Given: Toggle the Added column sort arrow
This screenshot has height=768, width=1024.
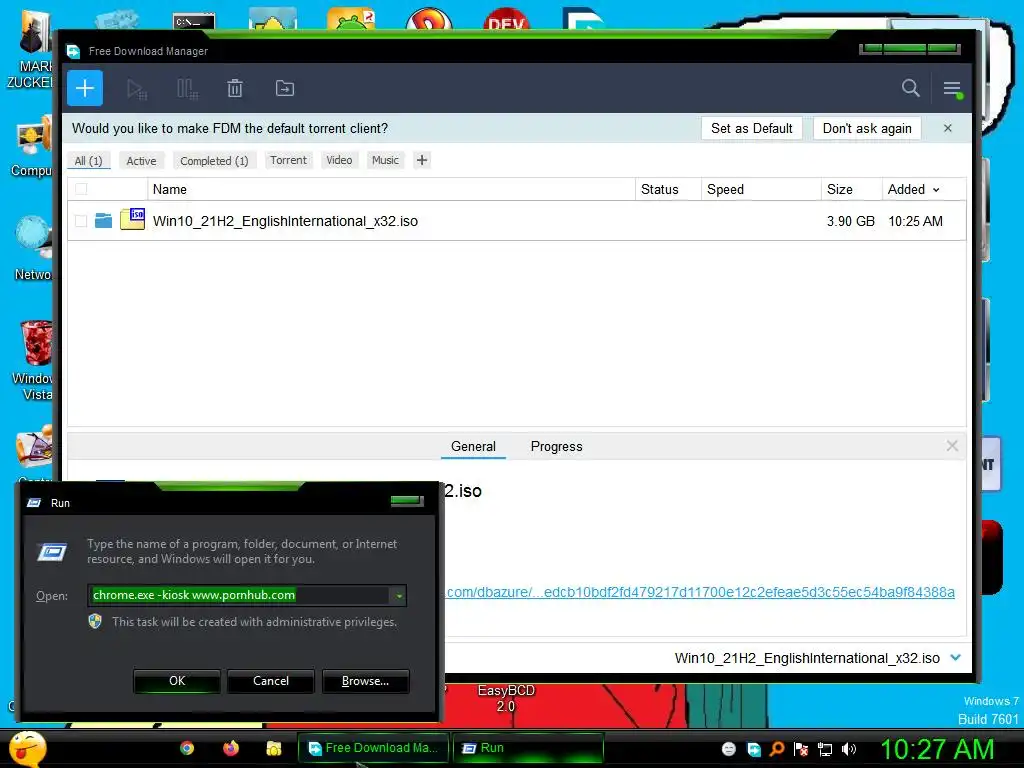Looking at the screenshot, I should coord(936,190).
